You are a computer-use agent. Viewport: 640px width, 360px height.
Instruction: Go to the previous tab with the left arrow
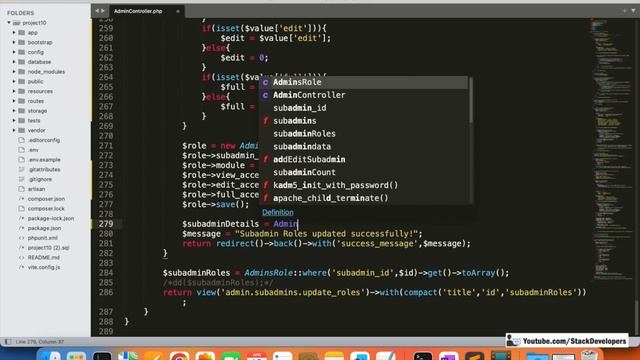(97, 11)
